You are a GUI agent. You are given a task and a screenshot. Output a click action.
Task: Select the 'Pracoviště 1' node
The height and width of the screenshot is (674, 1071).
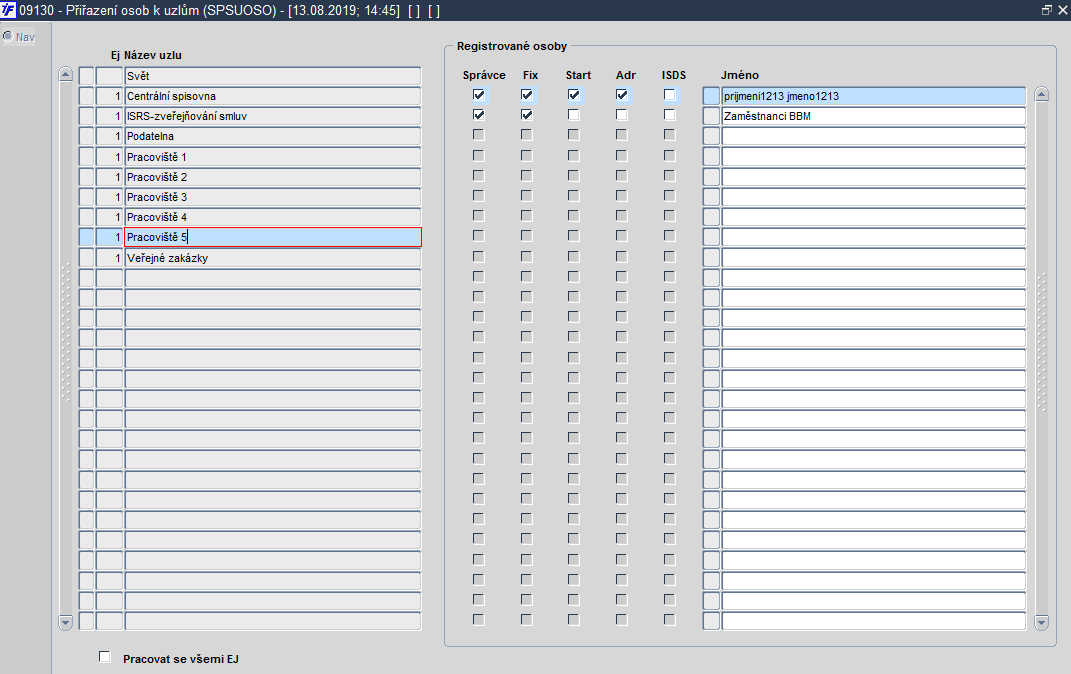pyautogui.click(x=273, y=157)
